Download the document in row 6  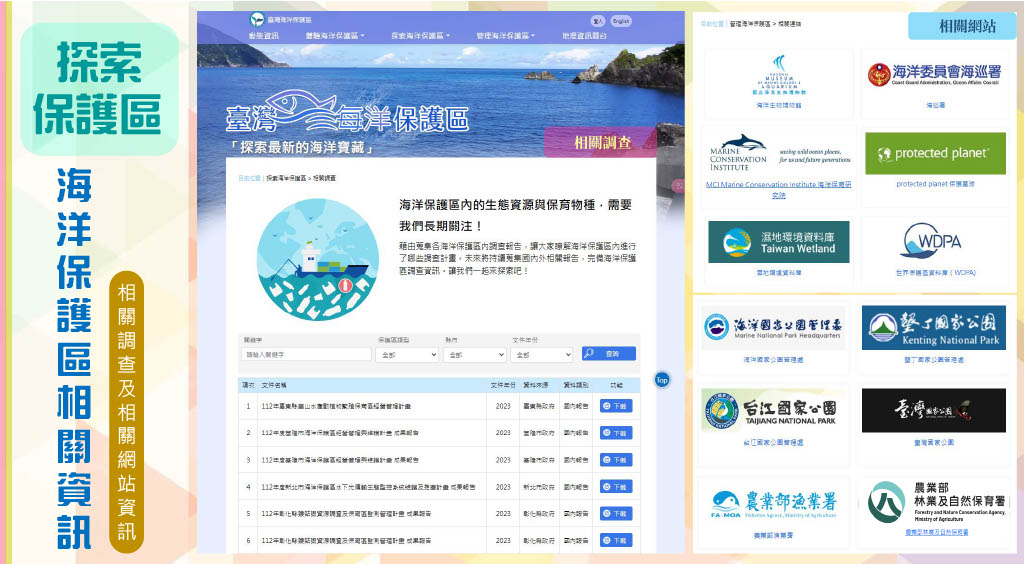click(x=616, y=540)
